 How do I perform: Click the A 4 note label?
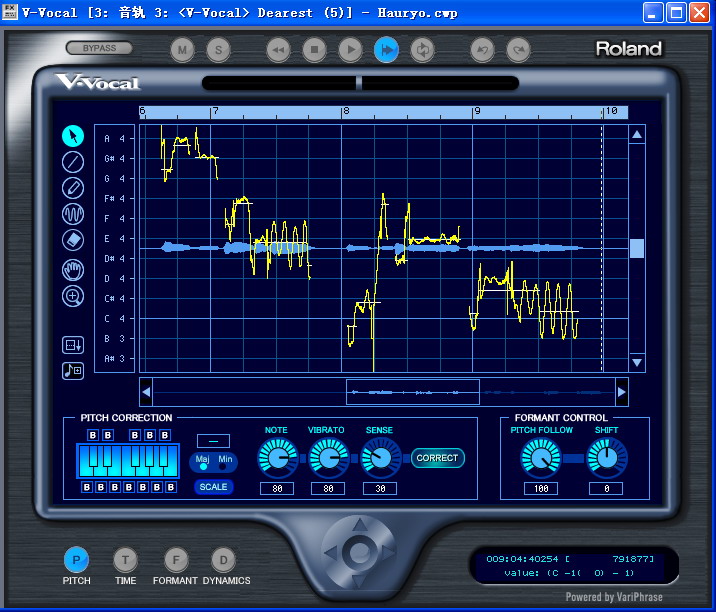pyautogui.click(x=114, y=138)
